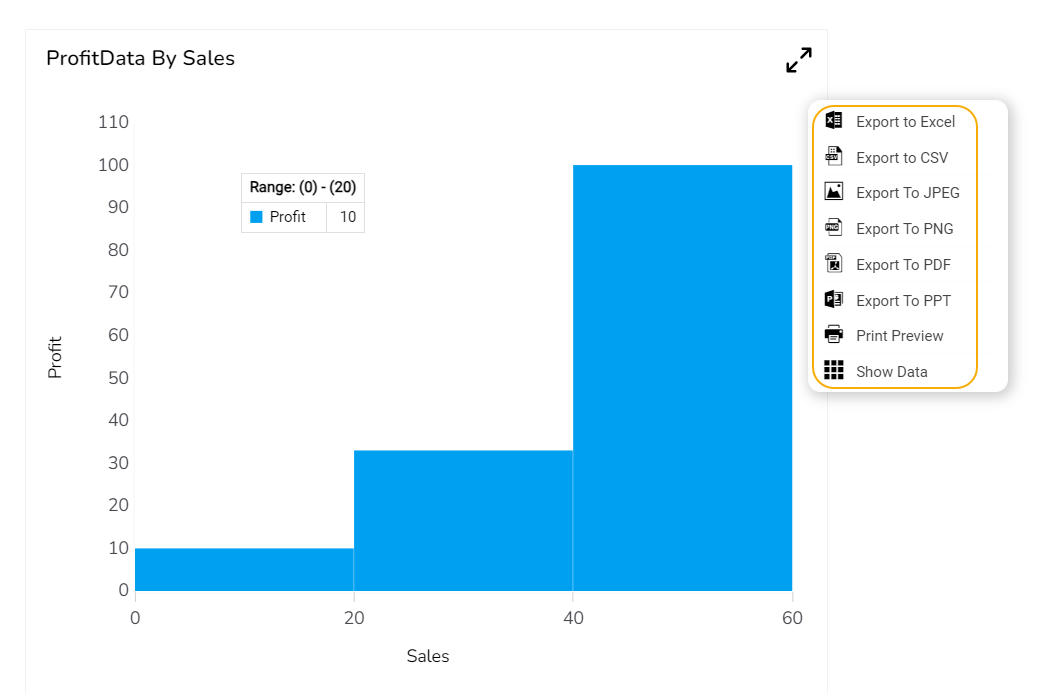Screen dimensions: 1040x693
Task: Expand chart with the fullscreen arrows icon
Action: click(799, 60)
